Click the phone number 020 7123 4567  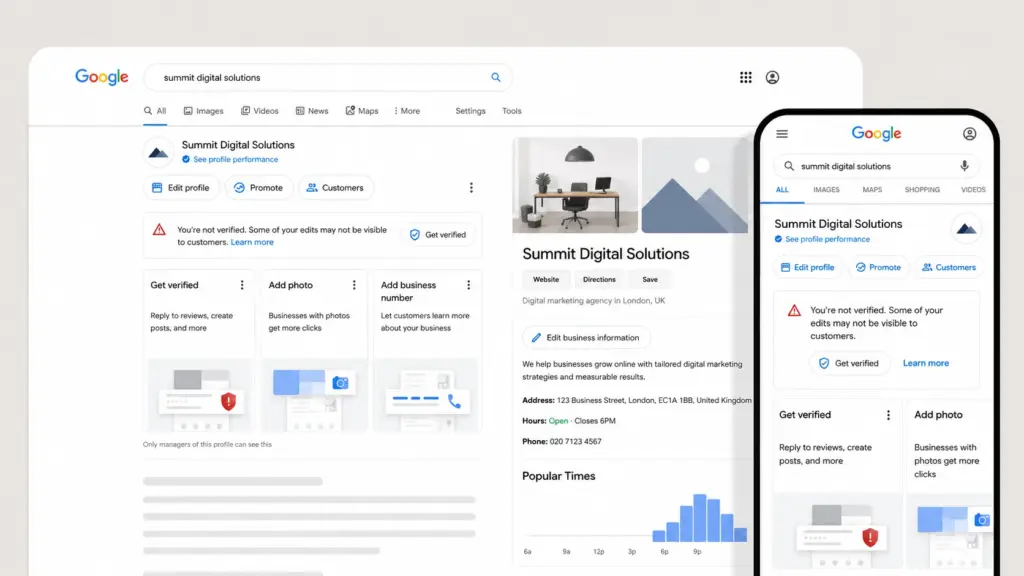click(575, 441)
